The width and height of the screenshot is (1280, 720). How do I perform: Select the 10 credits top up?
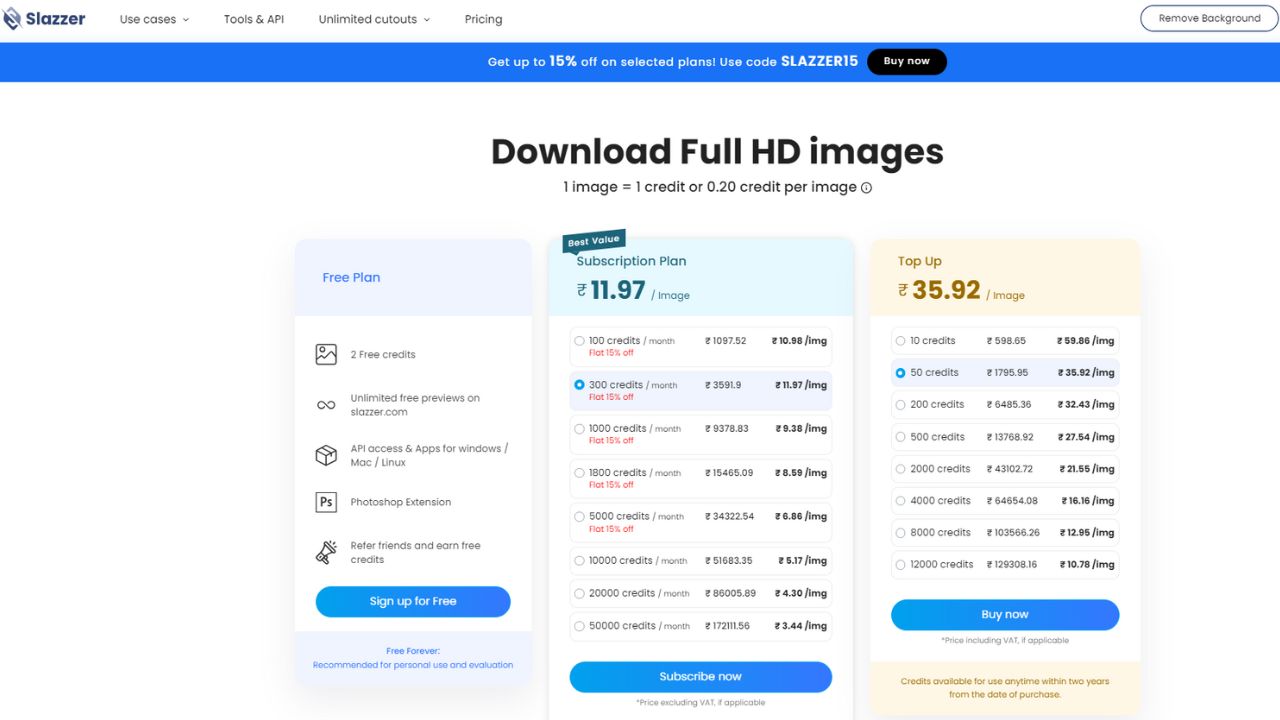pyautogui.click(x=1005, y=340)
